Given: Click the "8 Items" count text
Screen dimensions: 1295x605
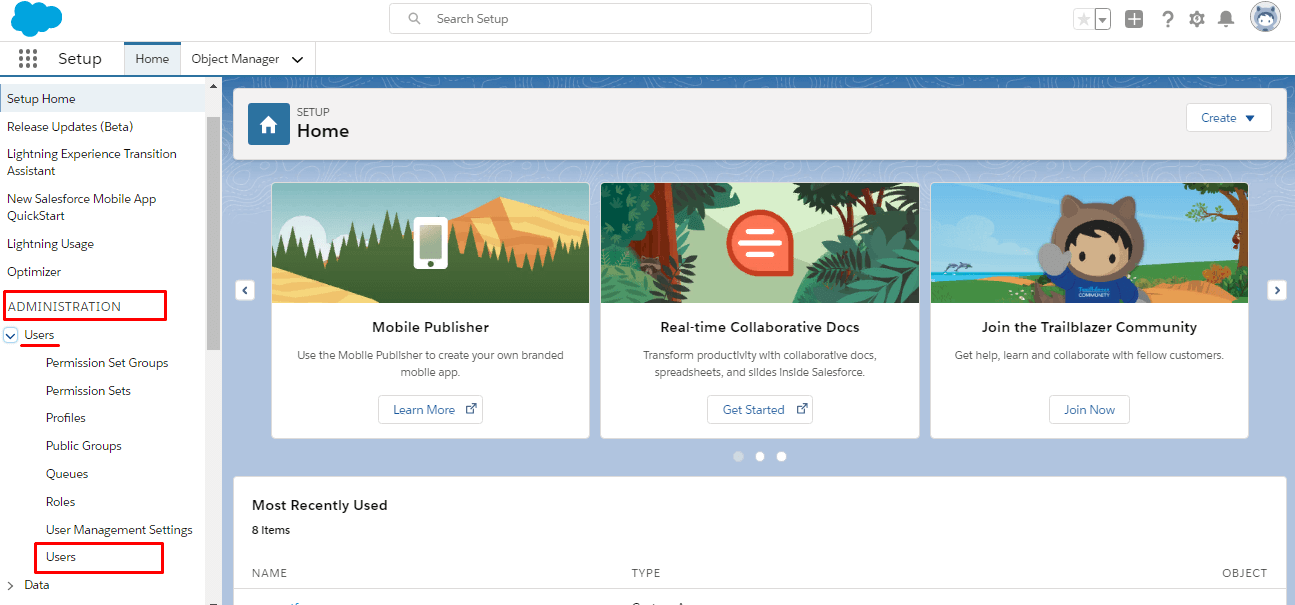Looking at the screenshot, I should tap(271, 530).
